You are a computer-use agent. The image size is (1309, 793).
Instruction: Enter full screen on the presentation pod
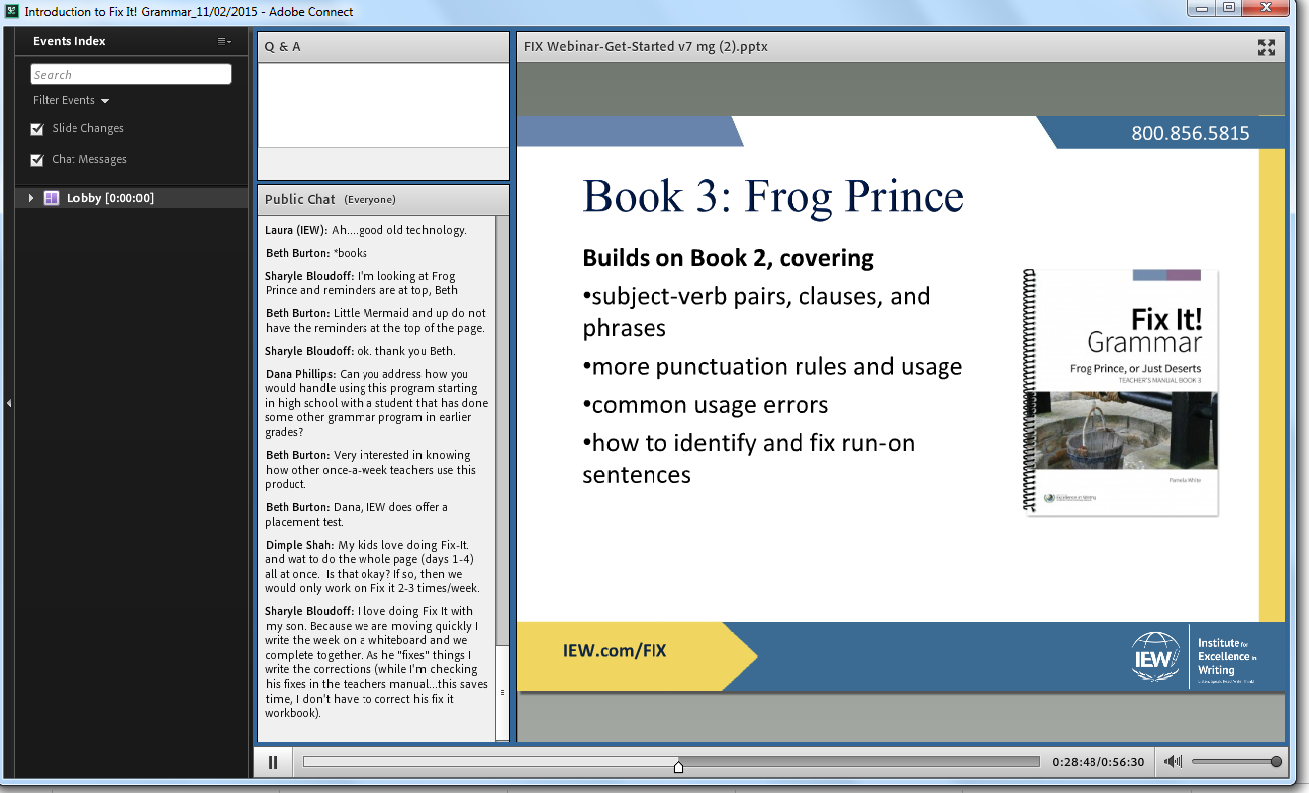[1266, 46]
